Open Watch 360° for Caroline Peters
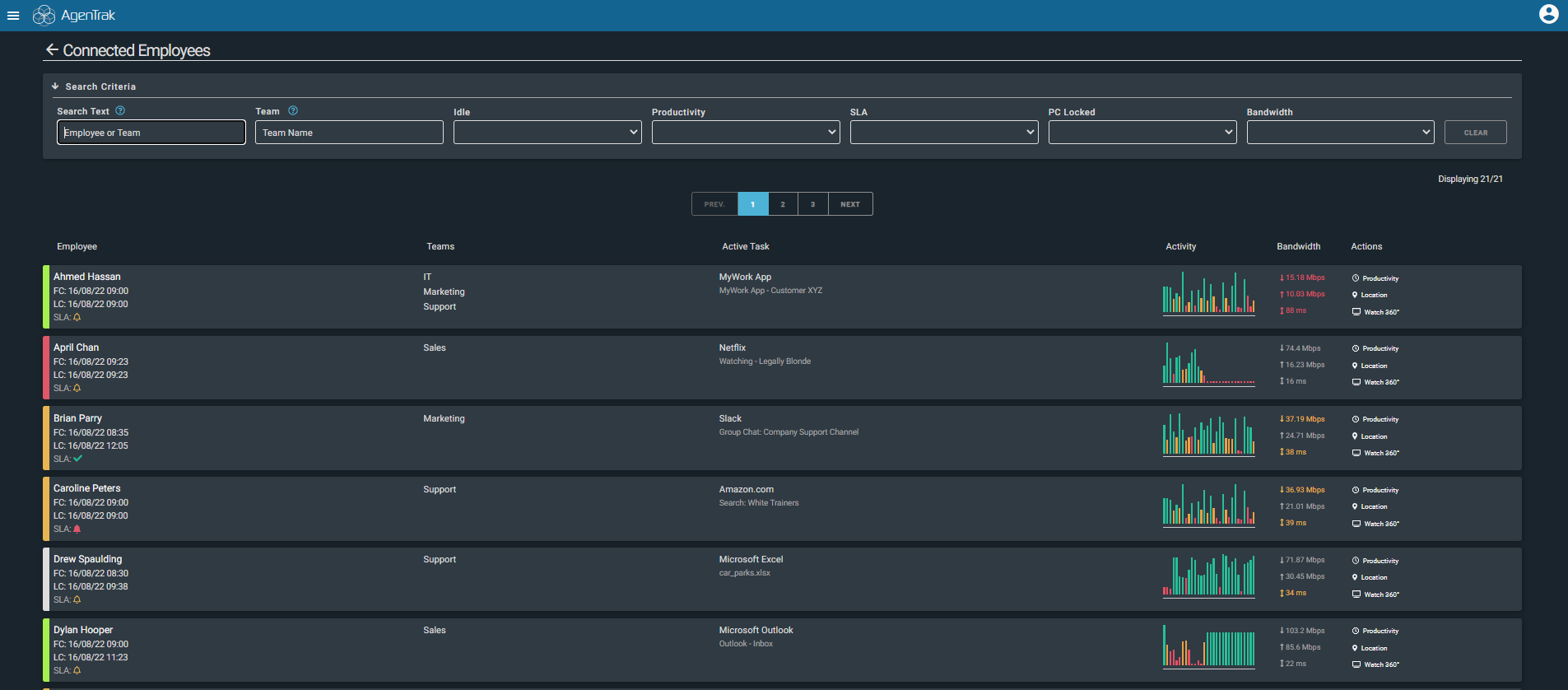 coord(1375,524)
